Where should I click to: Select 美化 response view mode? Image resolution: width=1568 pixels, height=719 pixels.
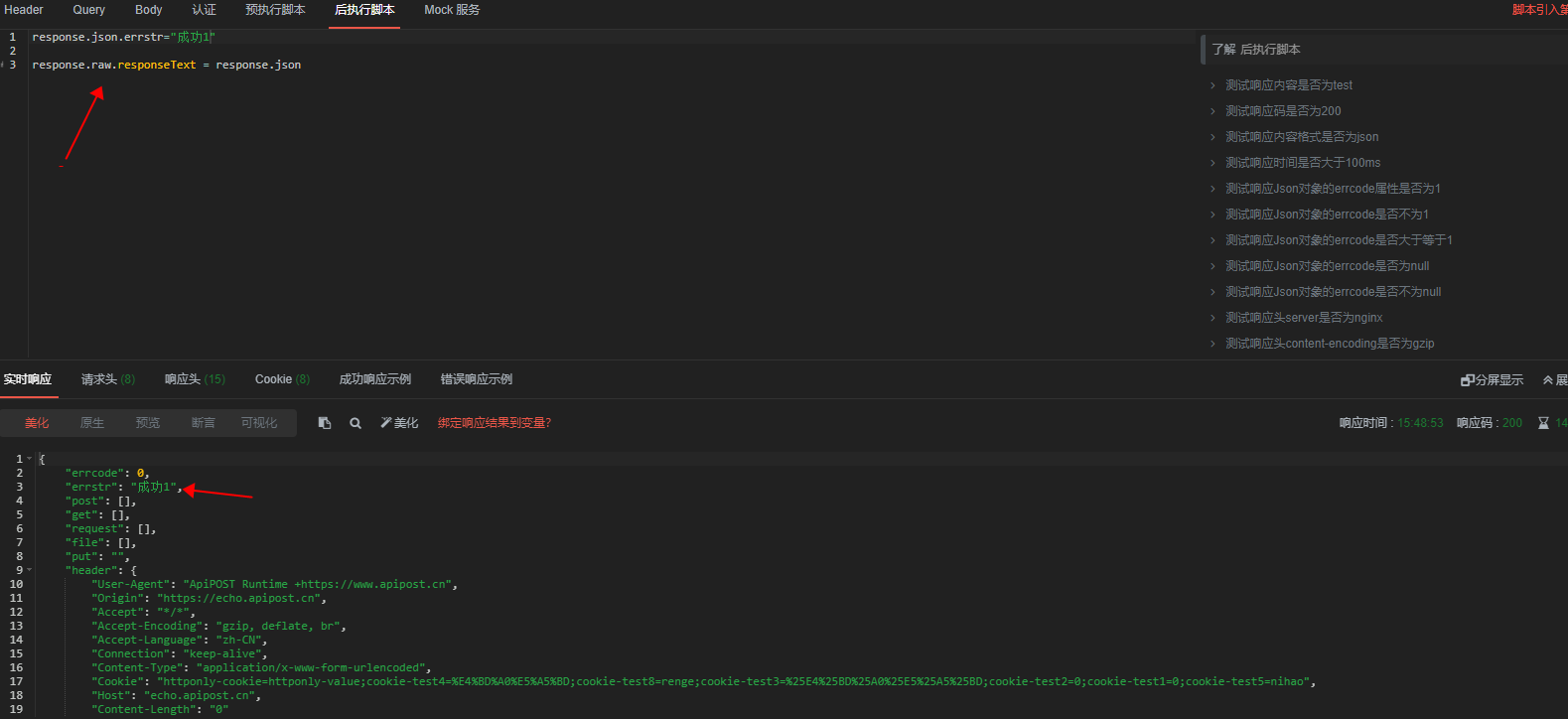37,423
